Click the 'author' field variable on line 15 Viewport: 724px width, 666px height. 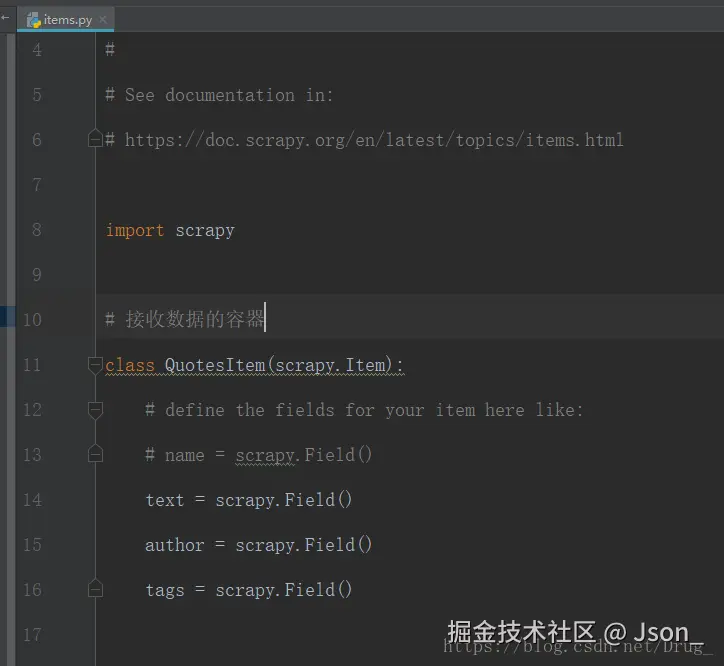[x=175, y=545]
